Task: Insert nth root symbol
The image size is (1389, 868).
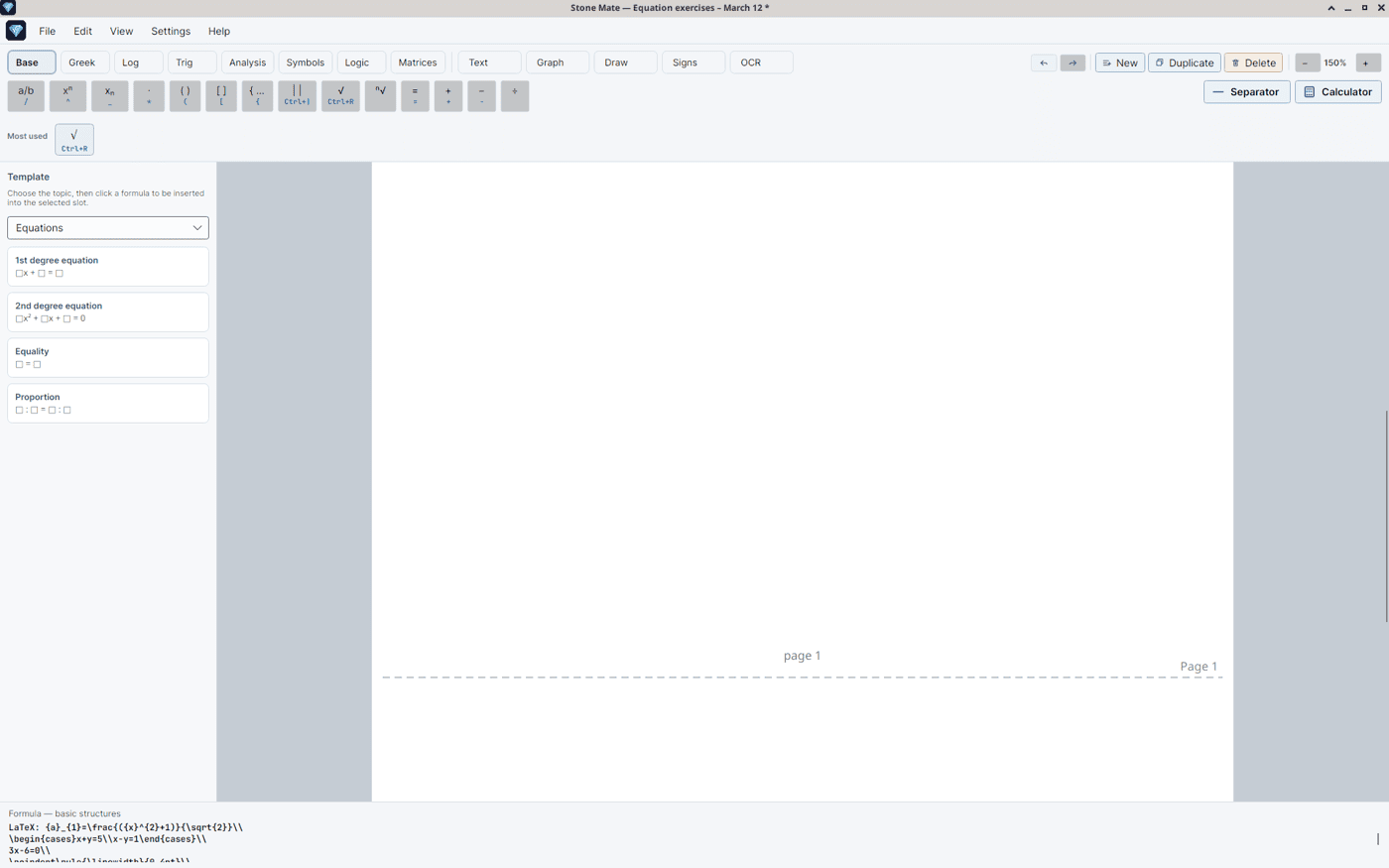Action: click(380, 95)
